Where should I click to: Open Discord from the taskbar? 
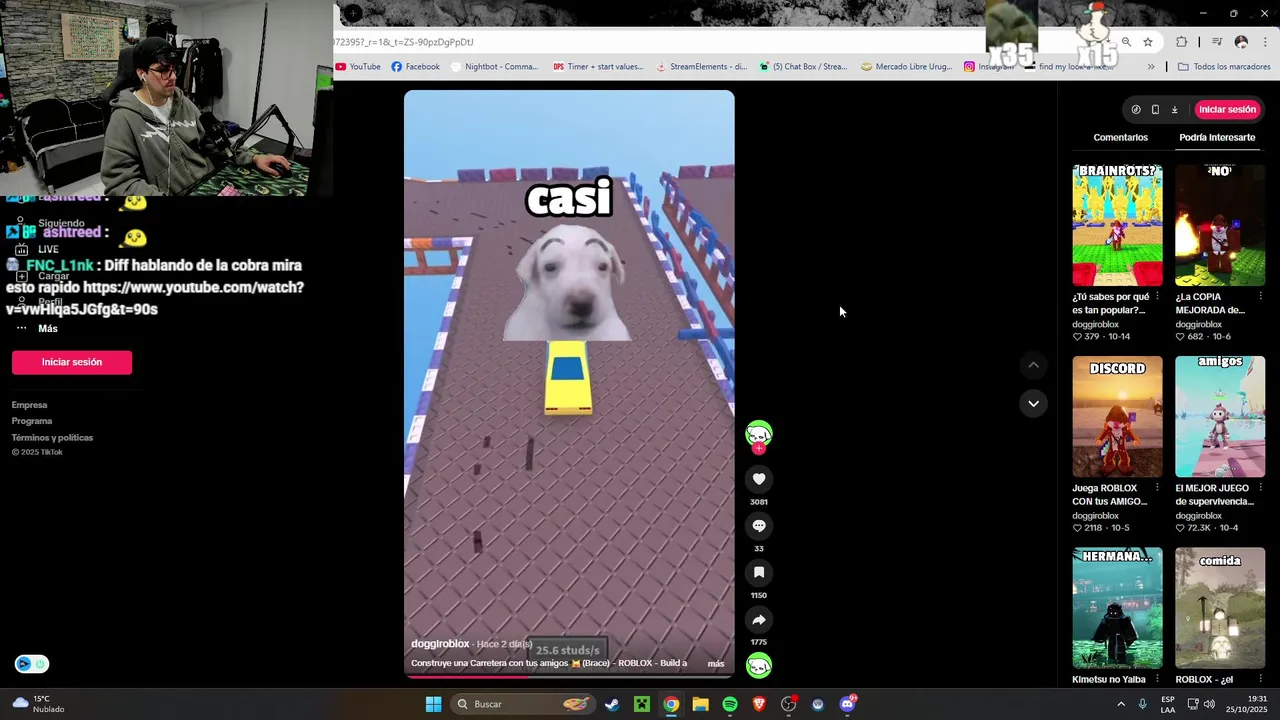pos(848,704)
